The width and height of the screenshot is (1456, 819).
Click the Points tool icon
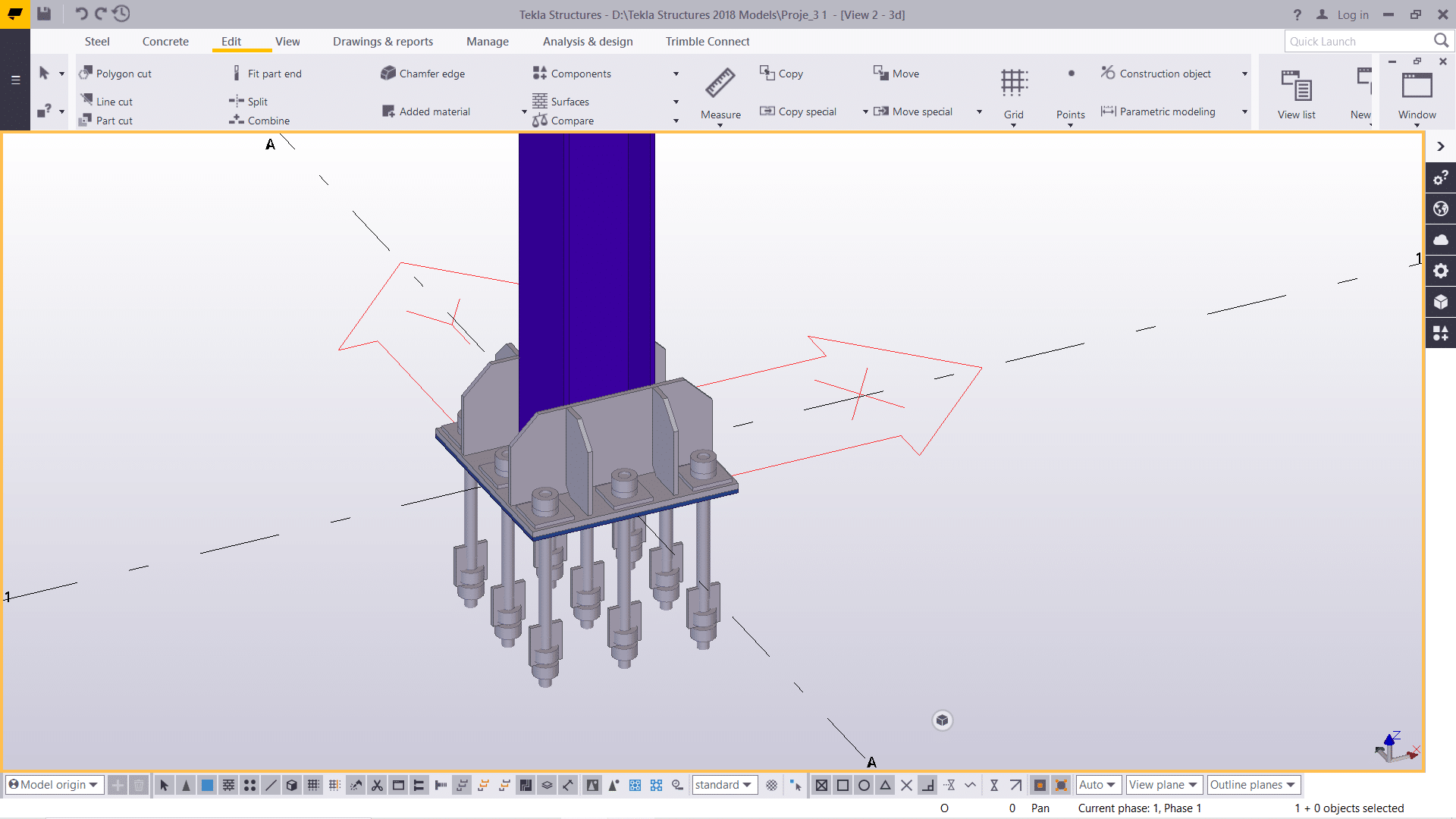pyautogui.click(x=1071, y=74)
